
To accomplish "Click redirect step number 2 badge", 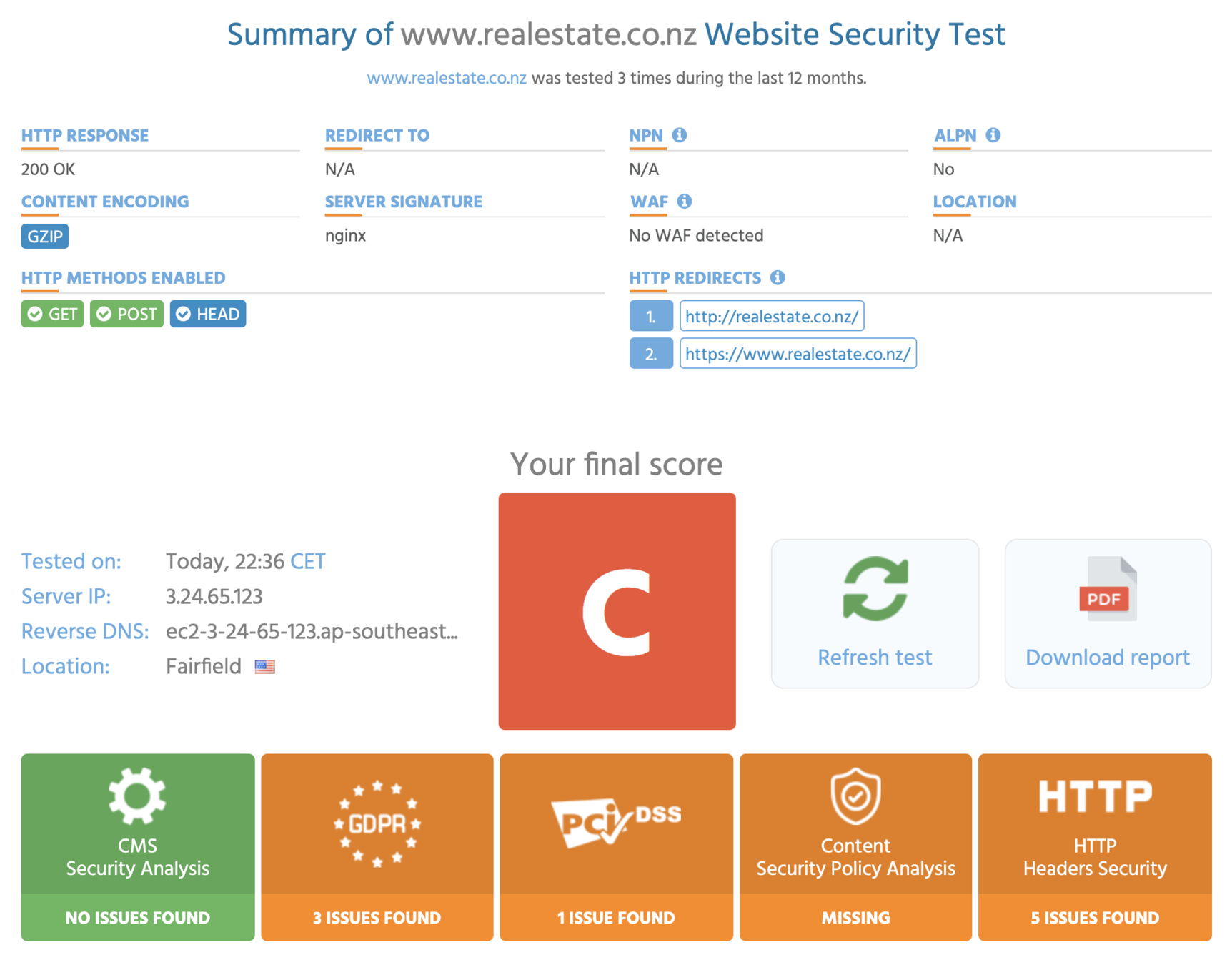I will coord(651,354).
